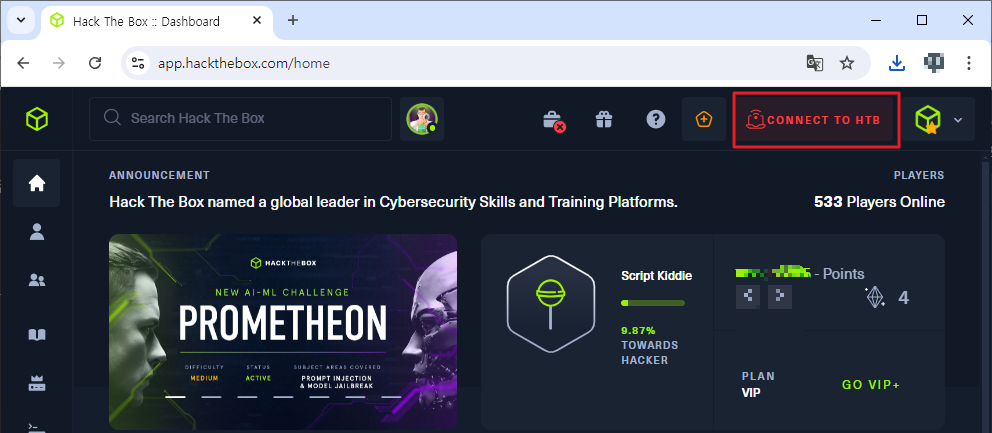Go forward with browser forward arrow
Viewport: 992px width, 433px height.
59,63
